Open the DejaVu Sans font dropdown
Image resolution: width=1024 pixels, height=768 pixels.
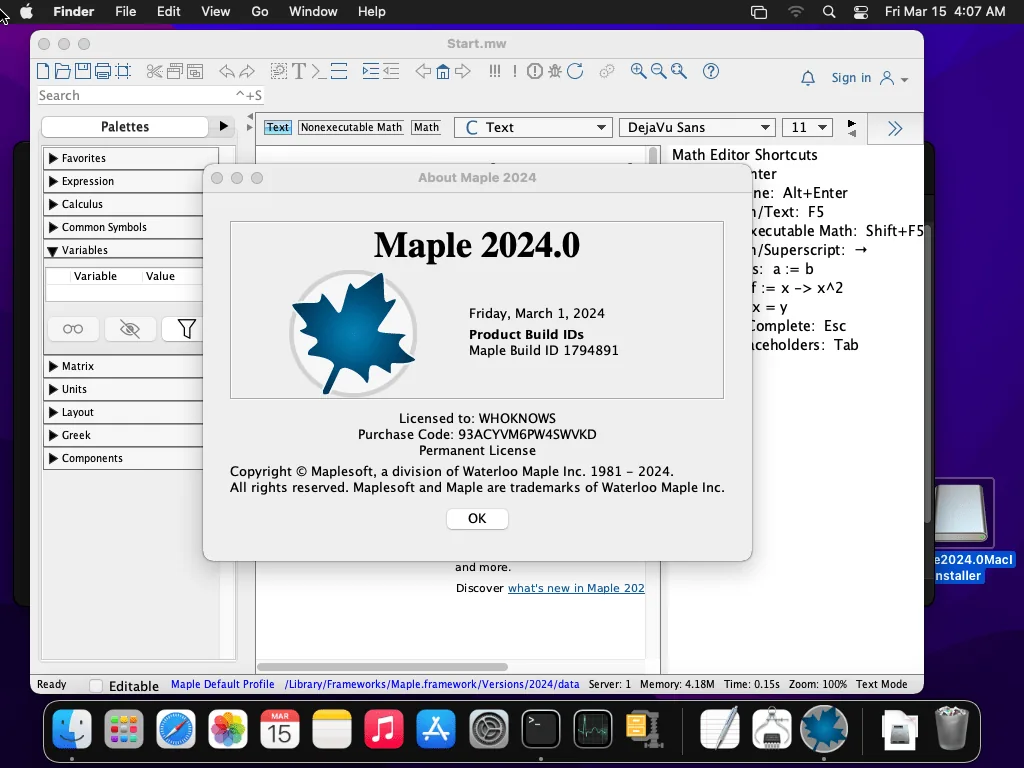(x=697, y=127)
